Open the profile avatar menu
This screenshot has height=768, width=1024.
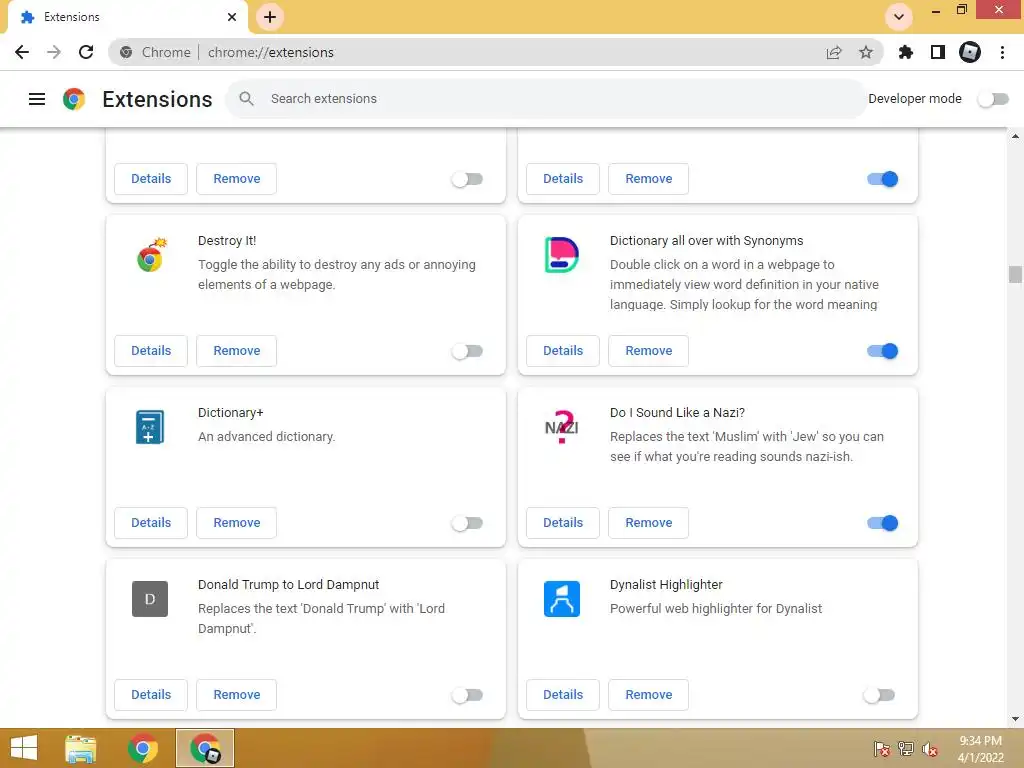pyautogui.click(x=970, y=52)
